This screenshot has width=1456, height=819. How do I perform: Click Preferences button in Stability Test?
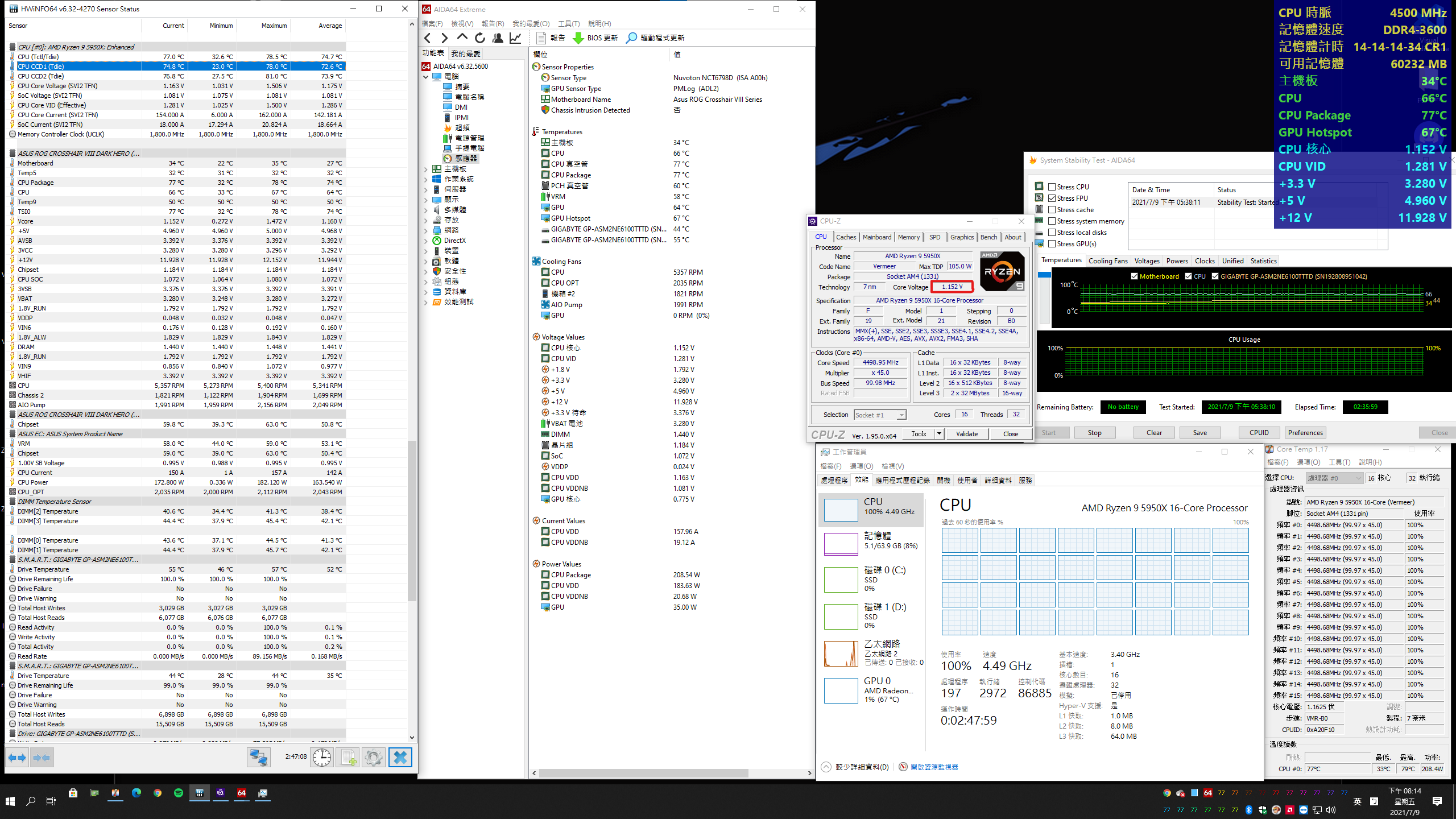point(1305,433)
